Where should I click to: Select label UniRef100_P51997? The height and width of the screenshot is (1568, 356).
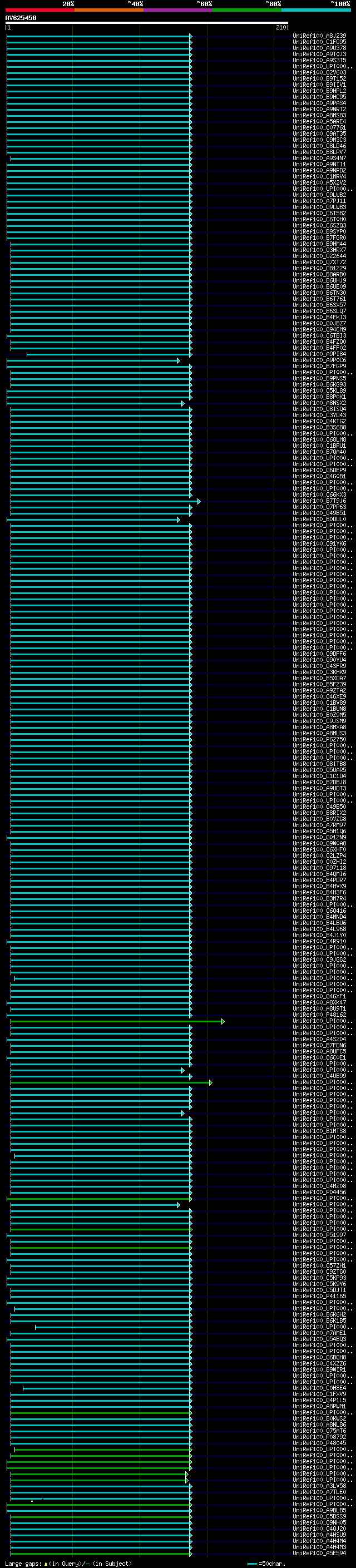pos(319,1235)
